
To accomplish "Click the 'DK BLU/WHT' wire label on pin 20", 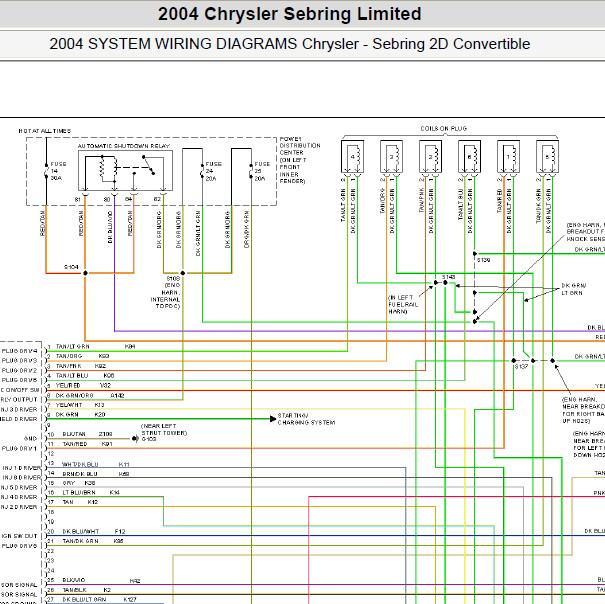I will 81,531.
